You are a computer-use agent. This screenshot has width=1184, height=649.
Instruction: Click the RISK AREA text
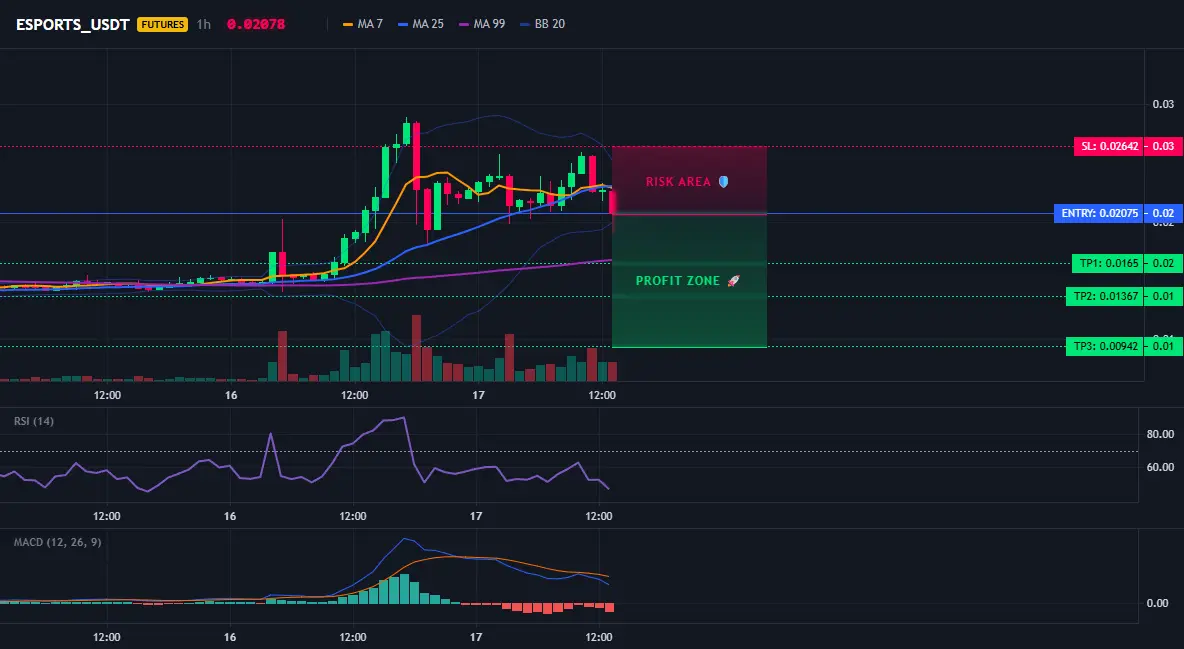678,182
